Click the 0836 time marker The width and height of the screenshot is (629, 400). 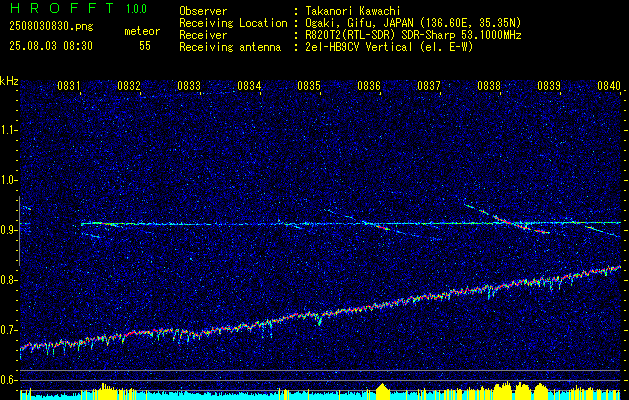tap(369, 85)
